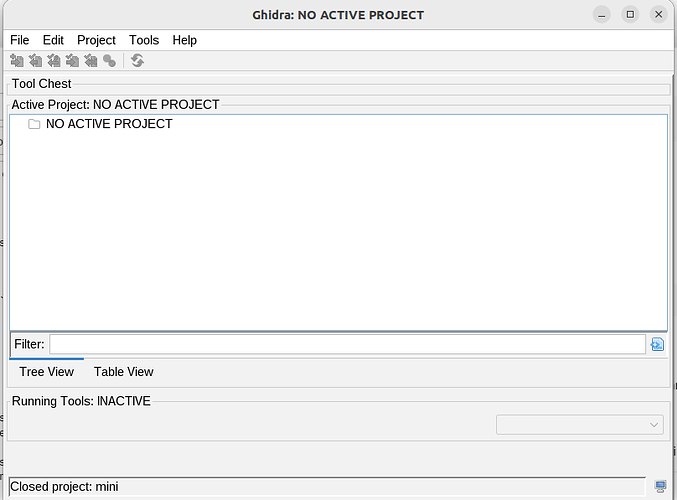Click the filter options icon beside Filter field
677x500 pixels.
[x=657, y=344]
